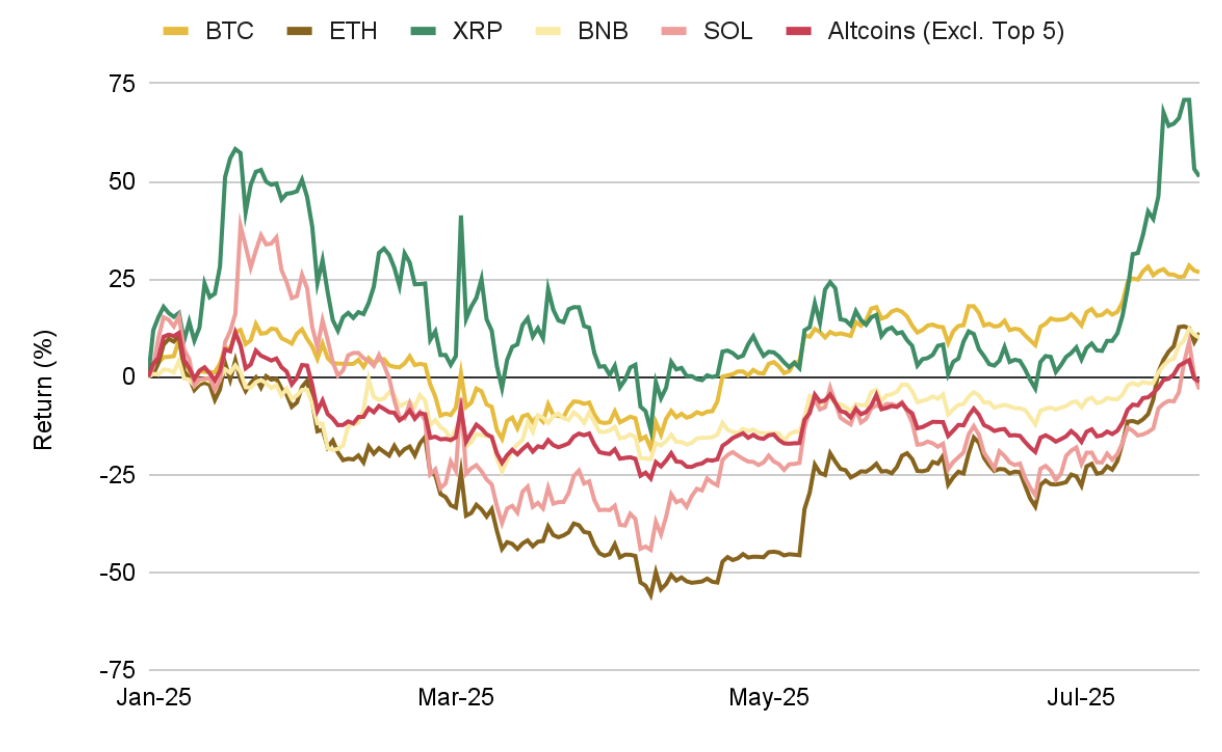Click the Altcoins (Excl. Top 5) label
The height and width of the screenshot is (752, 1222).
pyautogui.click(x=946, y=31)
